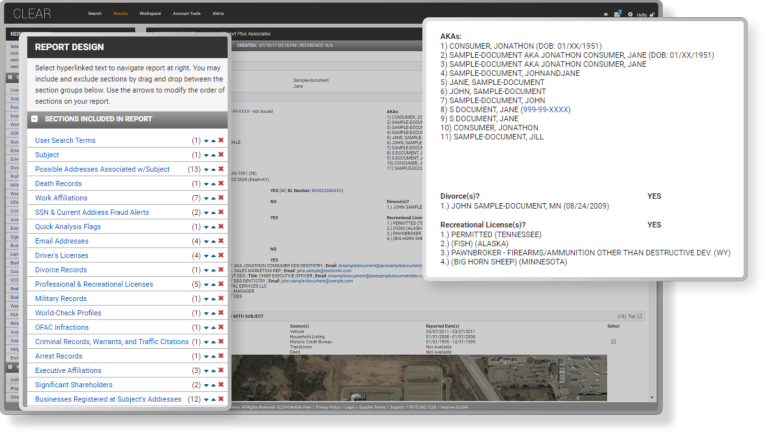
Task: Move Military Records section up
Action: (213, 299)
